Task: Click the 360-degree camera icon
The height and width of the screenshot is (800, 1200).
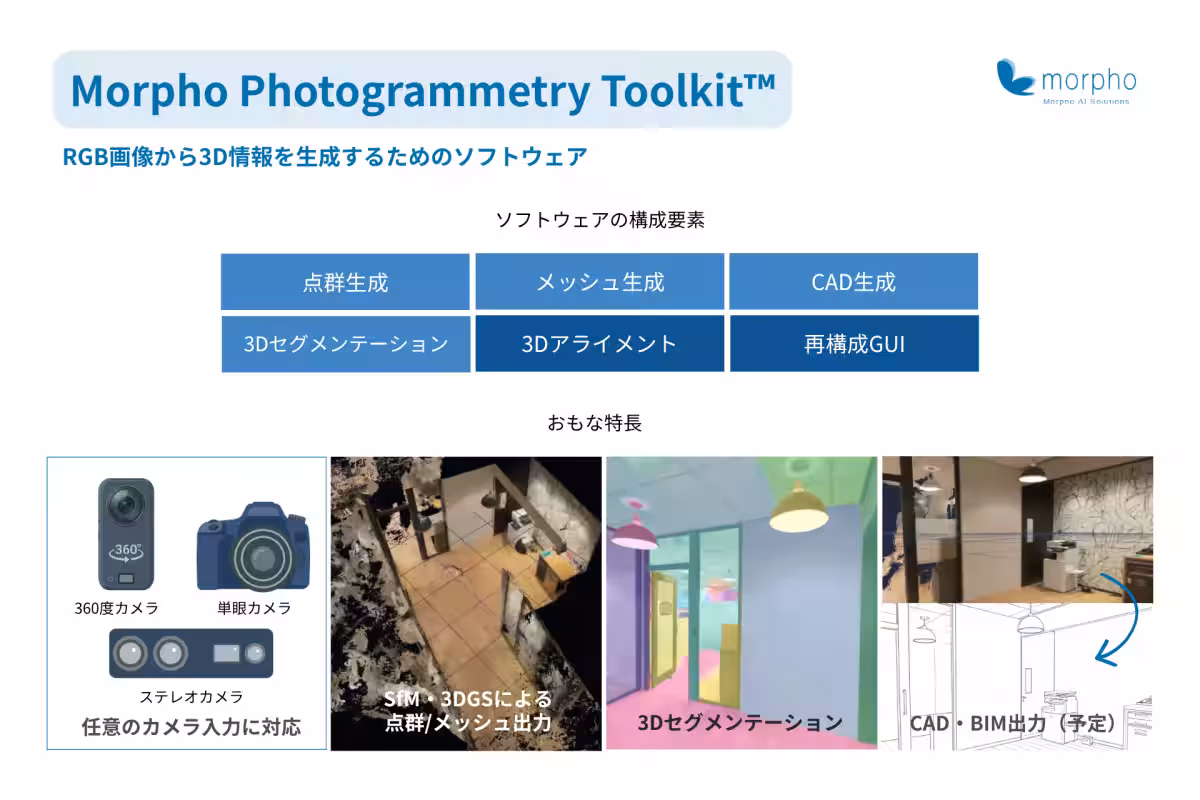Action: click(x=126, y=534)
